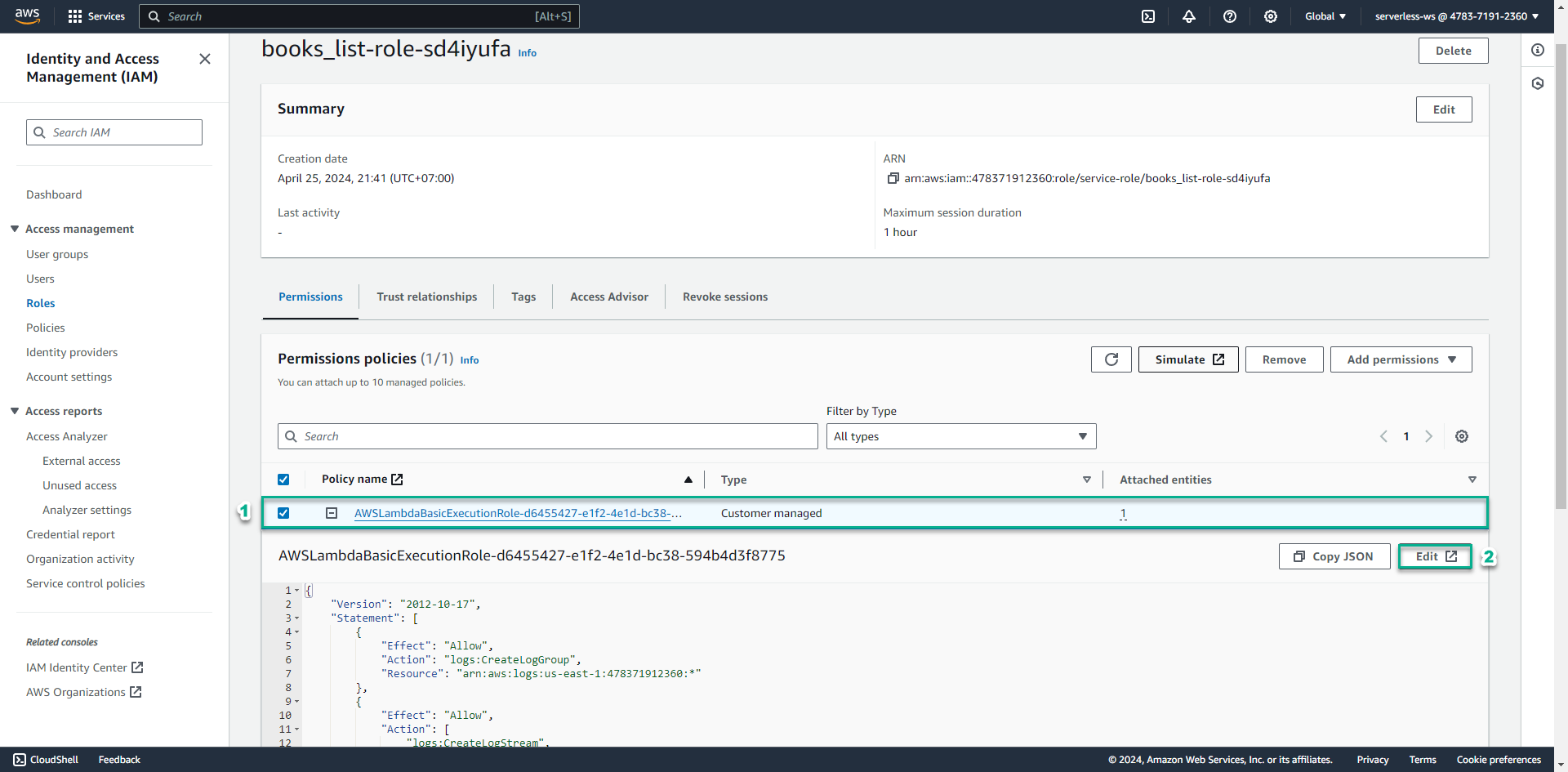Open Dashboard in the IAM sidebar
1568x772 pixels.
54,194
